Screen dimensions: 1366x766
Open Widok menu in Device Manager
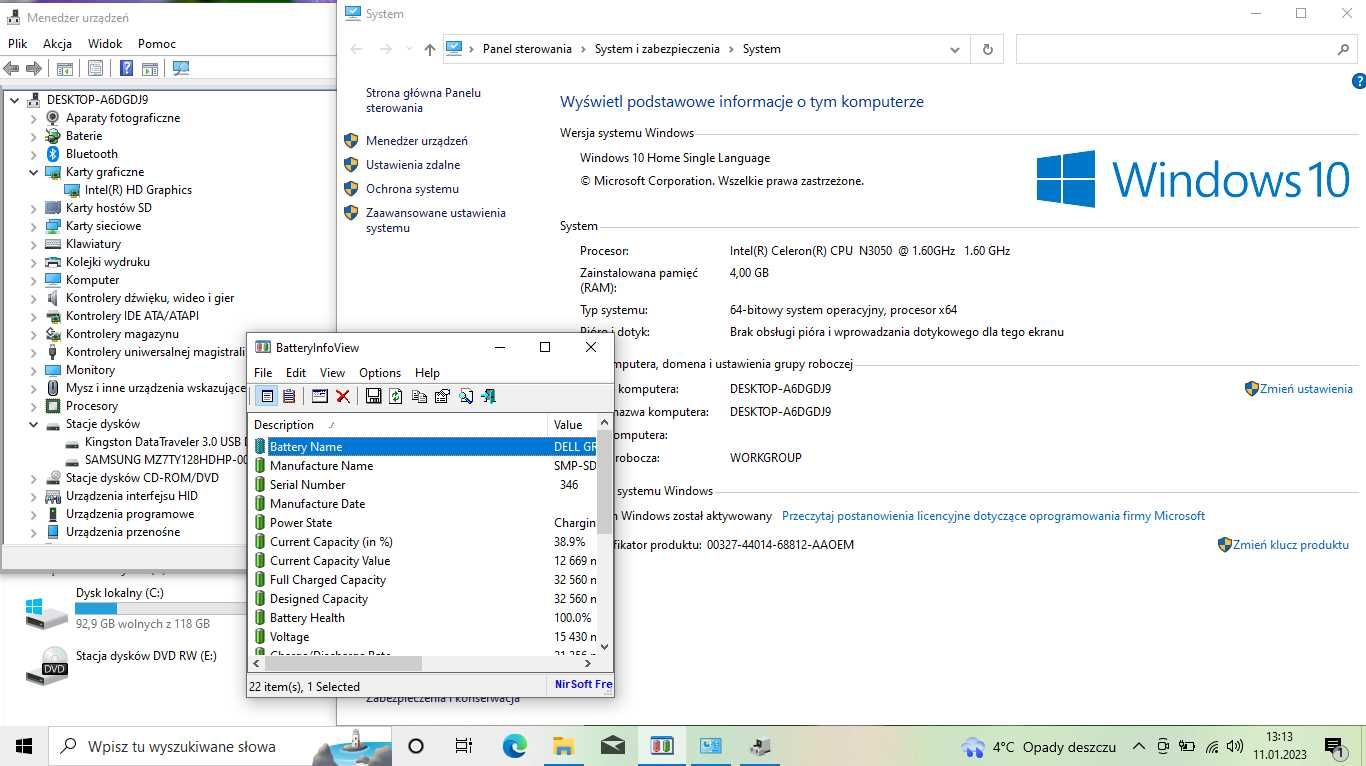[105, 44]
